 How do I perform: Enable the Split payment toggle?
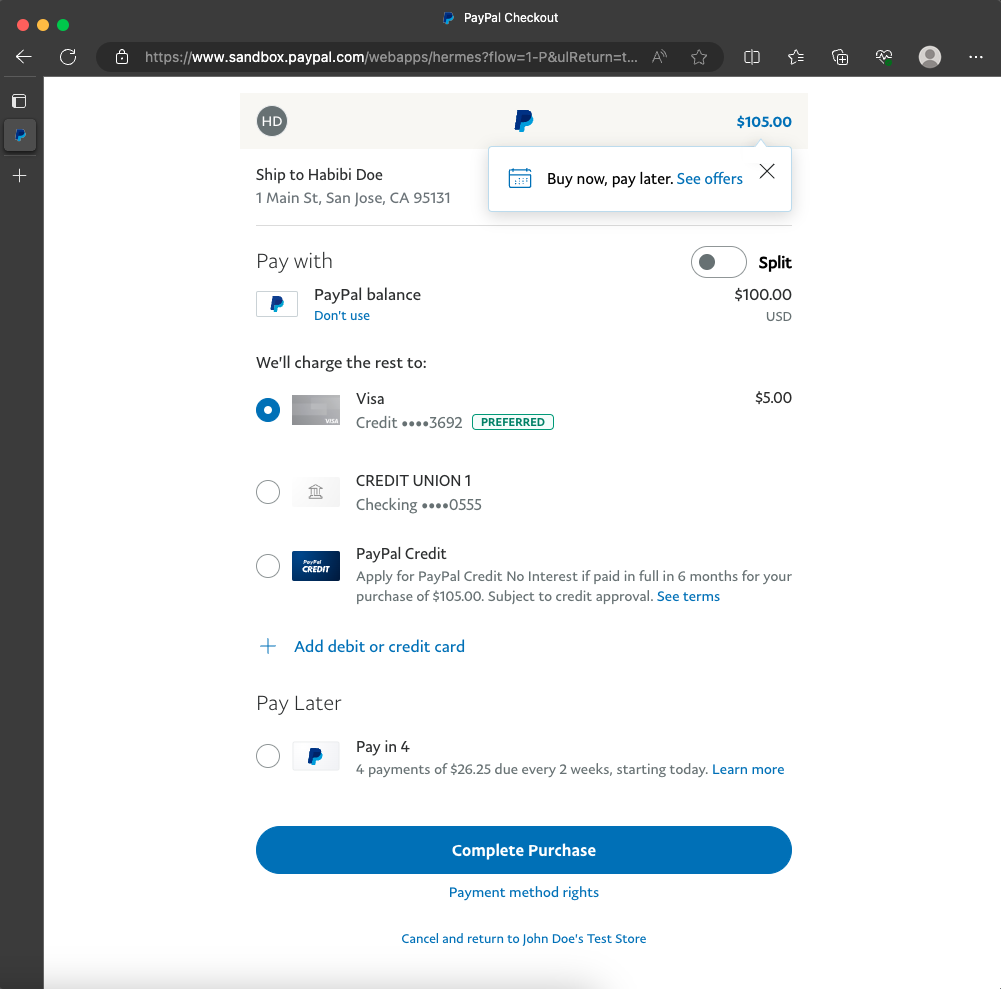(718, 262)
